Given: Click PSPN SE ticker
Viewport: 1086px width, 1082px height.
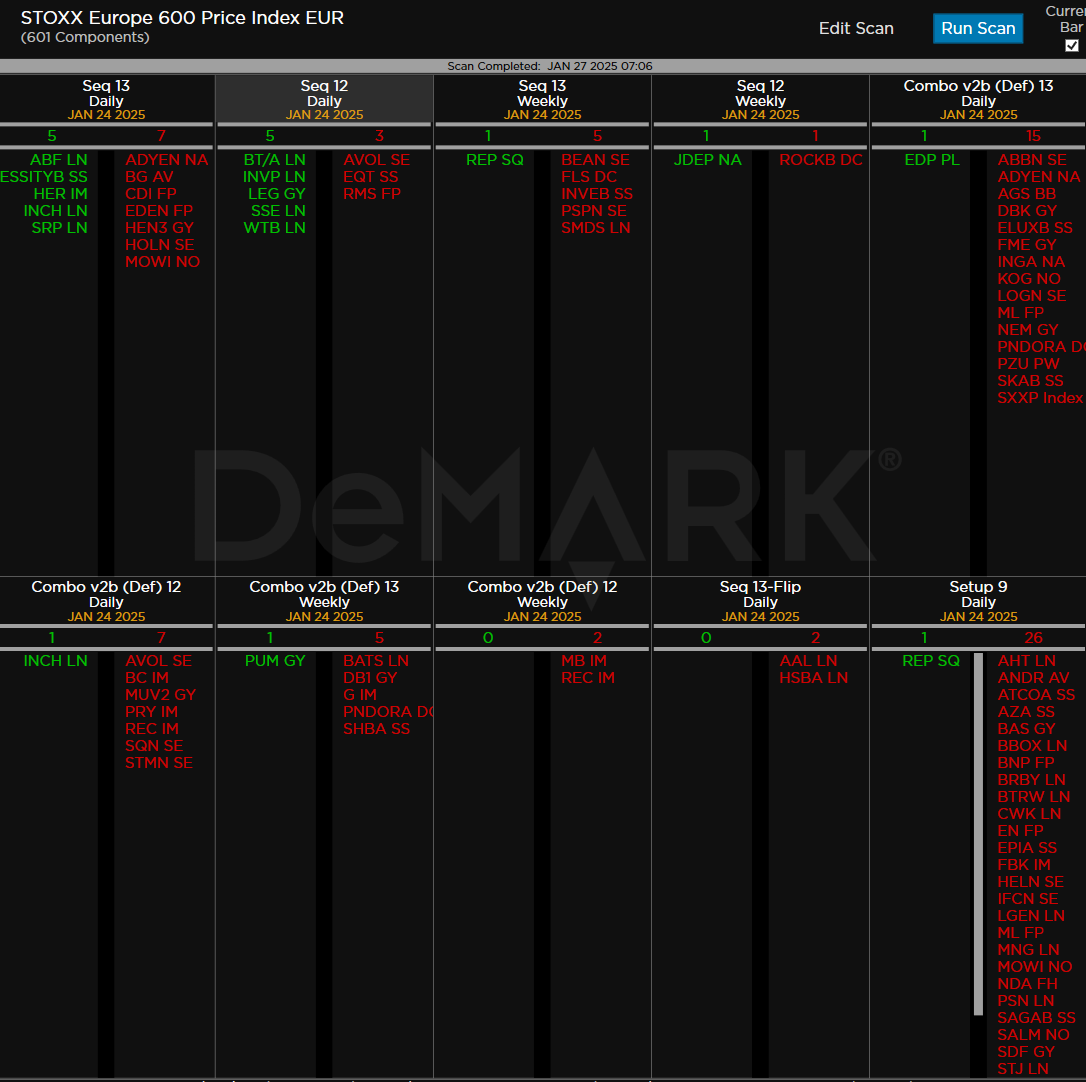Looking at the screenshot, I should (594, 211).
